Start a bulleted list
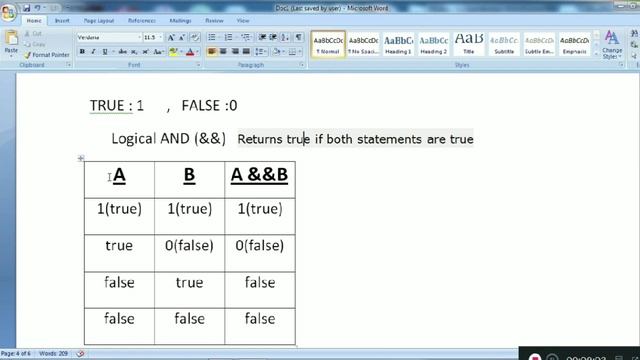The height and width of the screenshot is (360, 640). tap(212, 38)
